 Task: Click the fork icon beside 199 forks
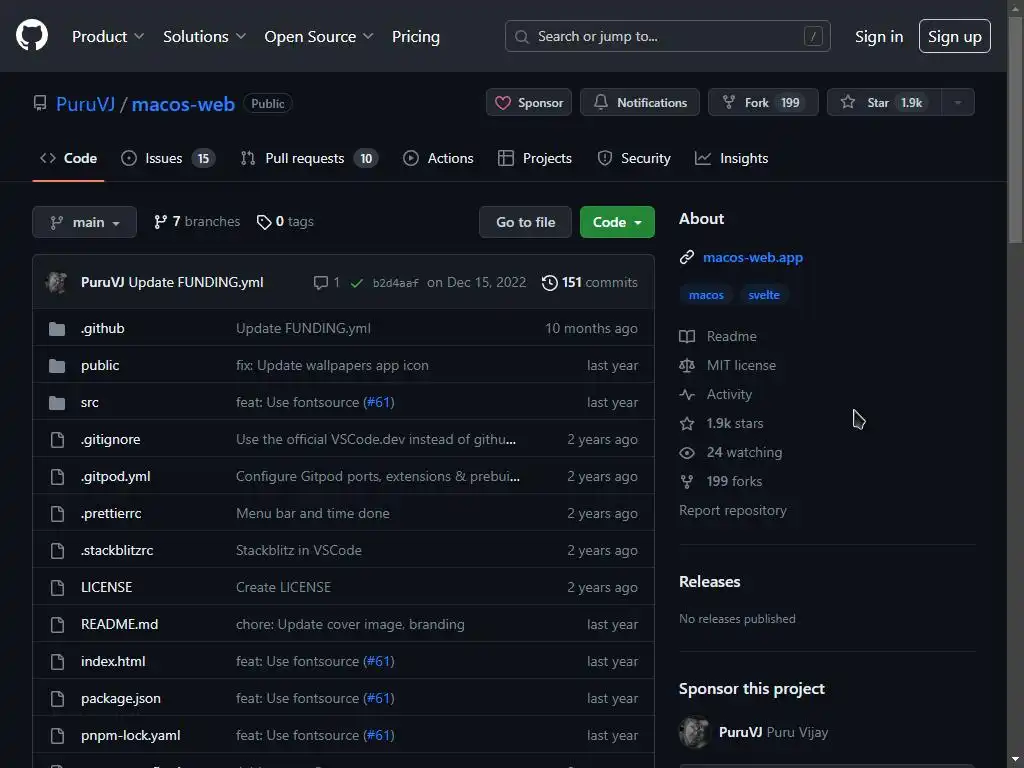pos(686,481)
